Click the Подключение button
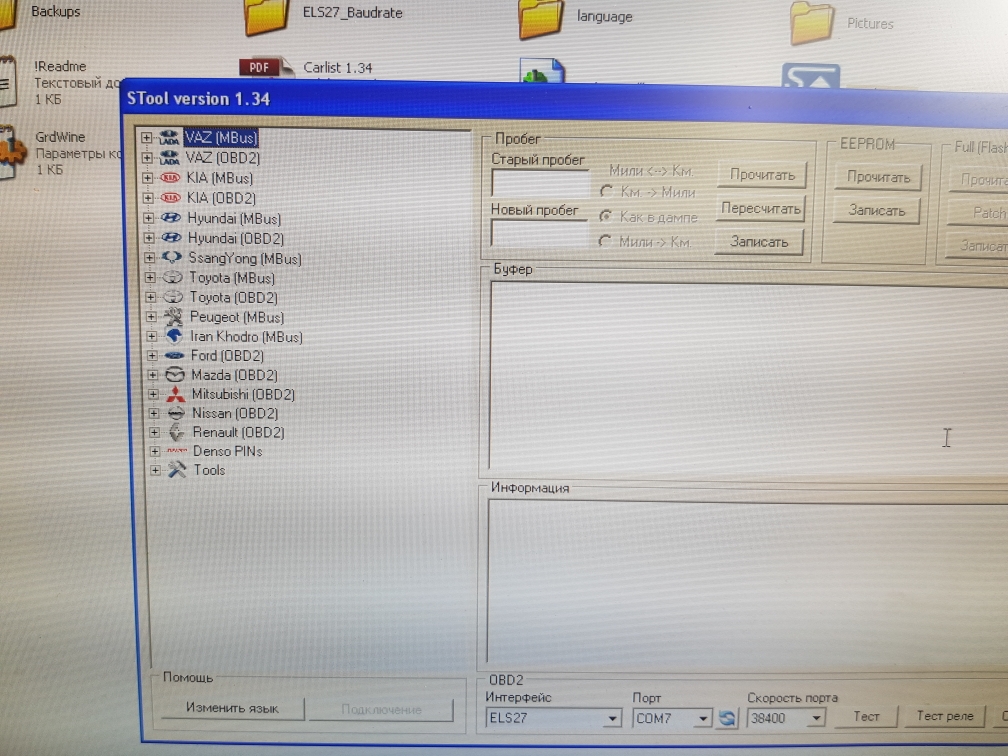The image size is (1008, 756). tap(381, 710)
